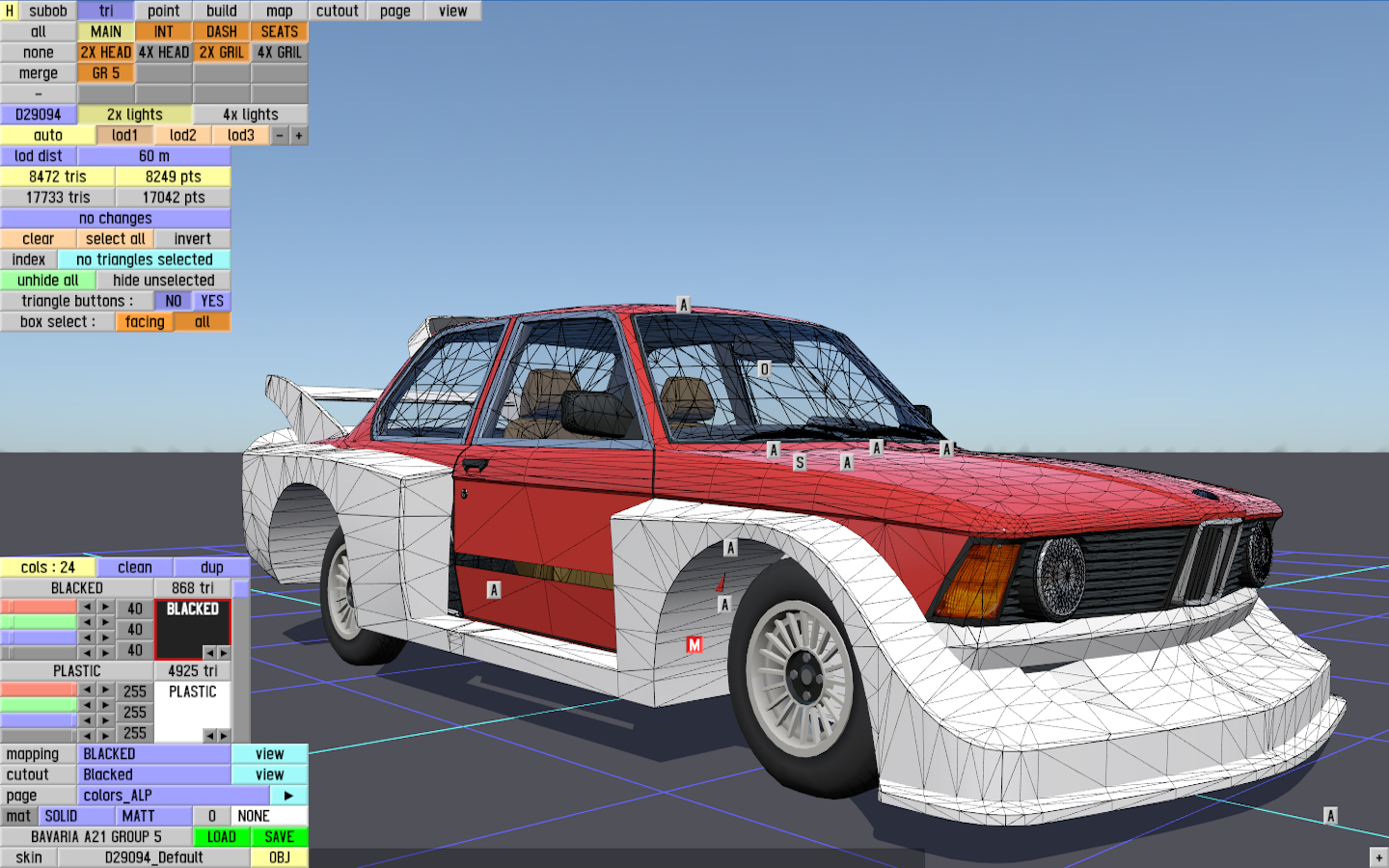Set box select to all
This screenshot has height=868, width=1389.
click(x=203, y=322)
